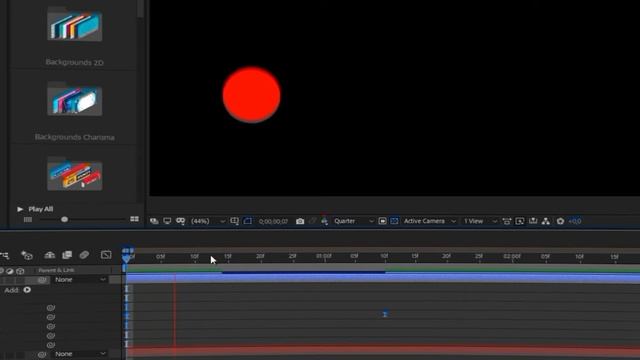Click Play All button
The height and width of the screenshot is (360, 640).
point(35,209)
